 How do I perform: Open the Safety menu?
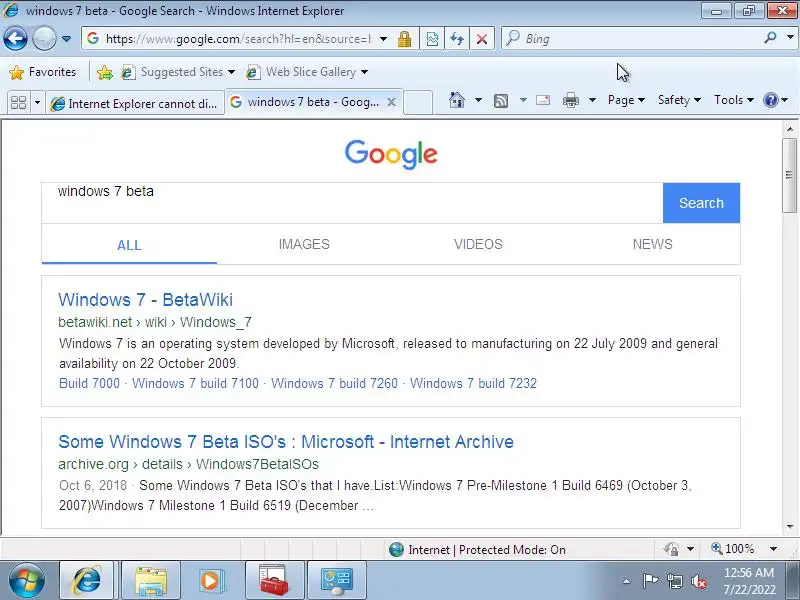pos(679,100)
